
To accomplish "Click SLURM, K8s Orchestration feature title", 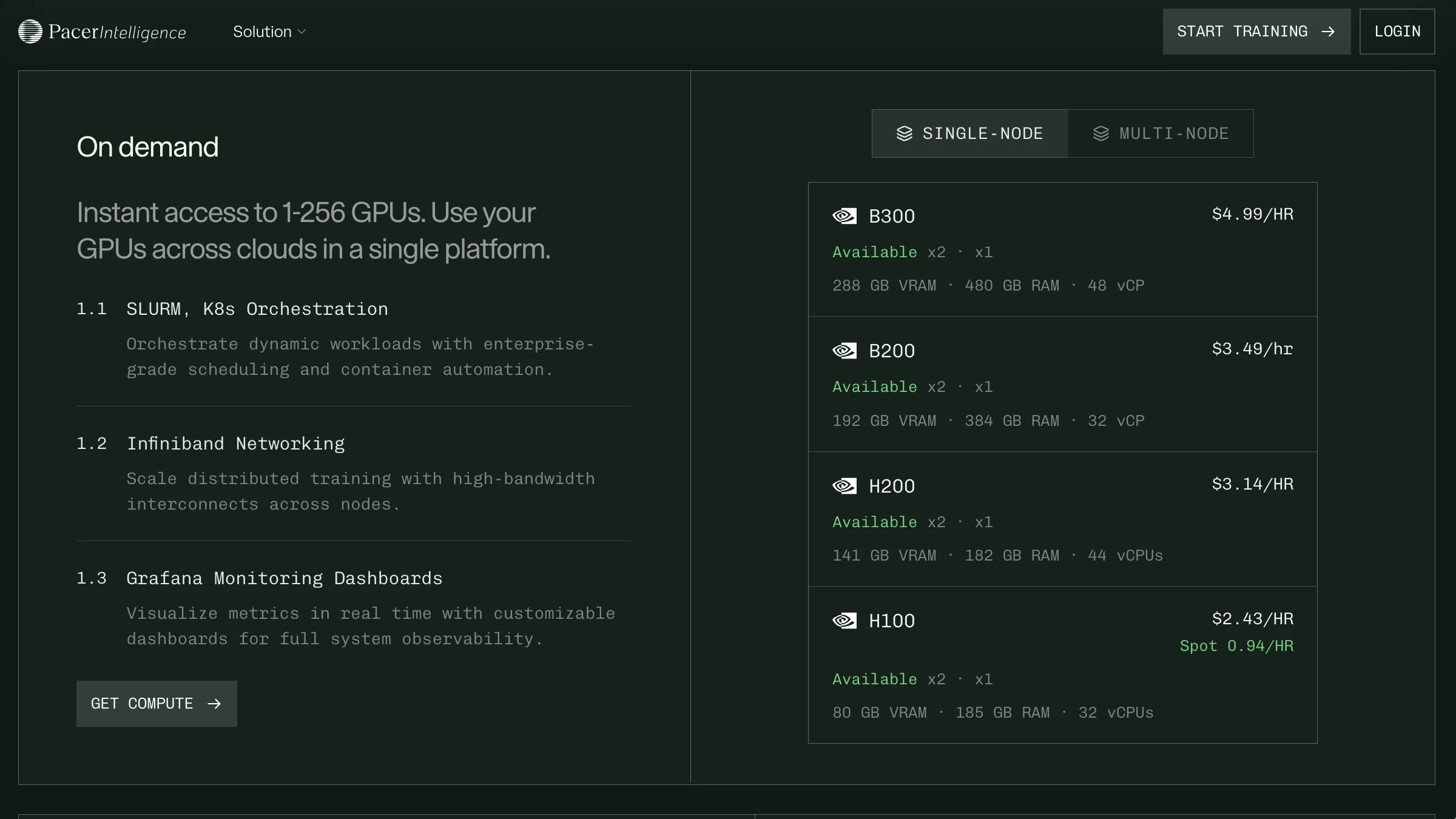I will click(257, 309).
